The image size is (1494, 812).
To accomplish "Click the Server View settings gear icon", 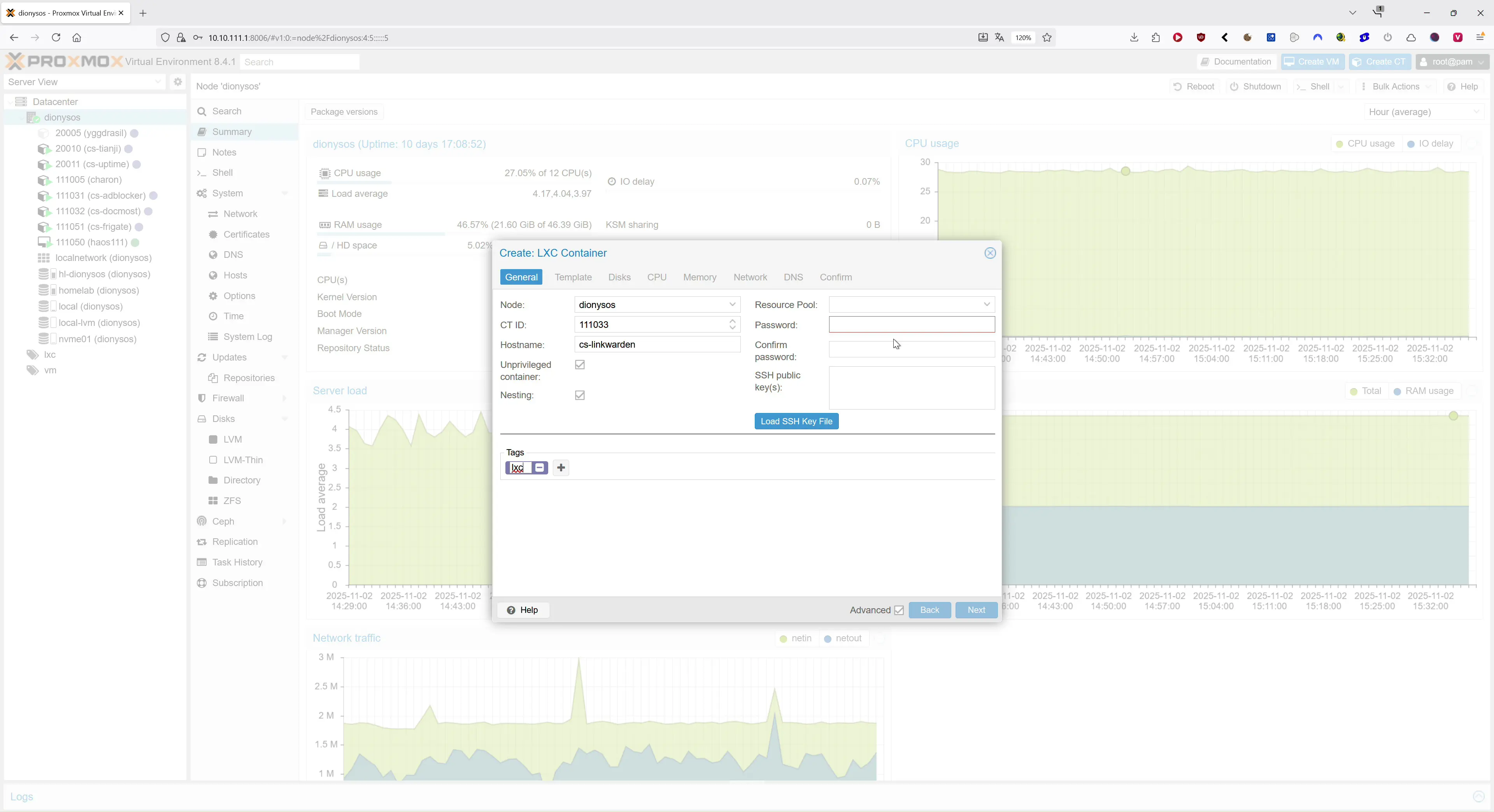I will click(x=178, y=82).
